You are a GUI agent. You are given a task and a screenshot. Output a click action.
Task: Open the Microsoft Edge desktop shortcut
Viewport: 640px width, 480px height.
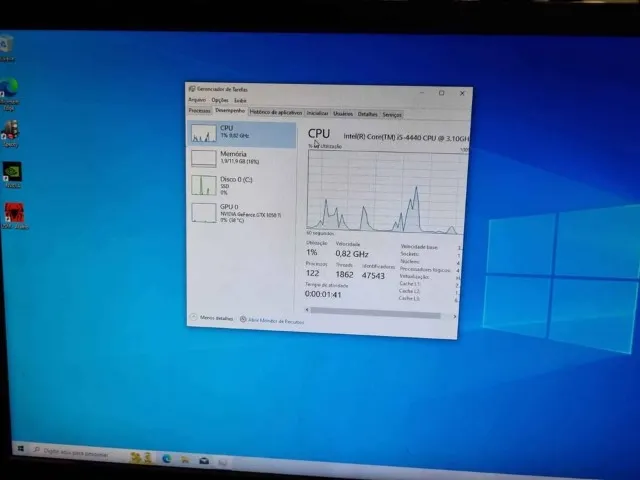coord(9,94)
